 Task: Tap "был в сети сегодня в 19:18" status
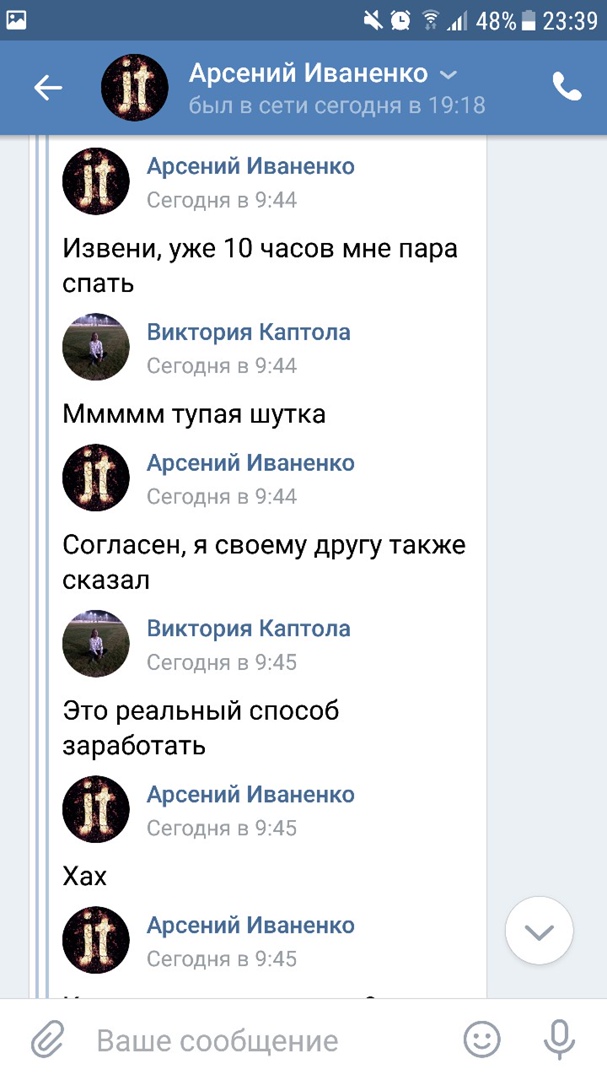coord(337,105)
